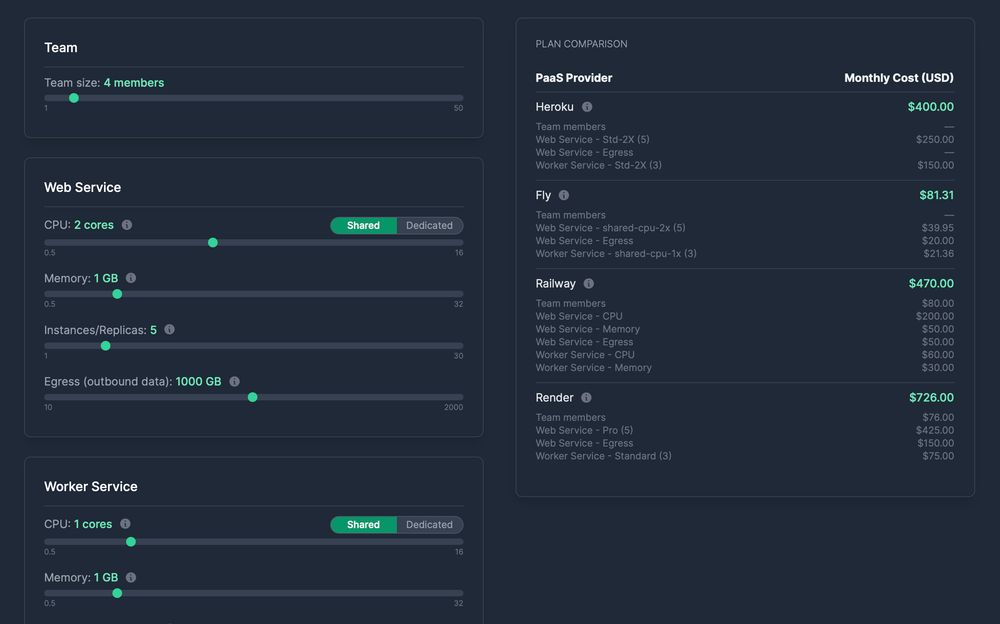Screen dimensions: 1000x624
Task: Click the info icon beside Egress outbound data
Action: point(235,382)
